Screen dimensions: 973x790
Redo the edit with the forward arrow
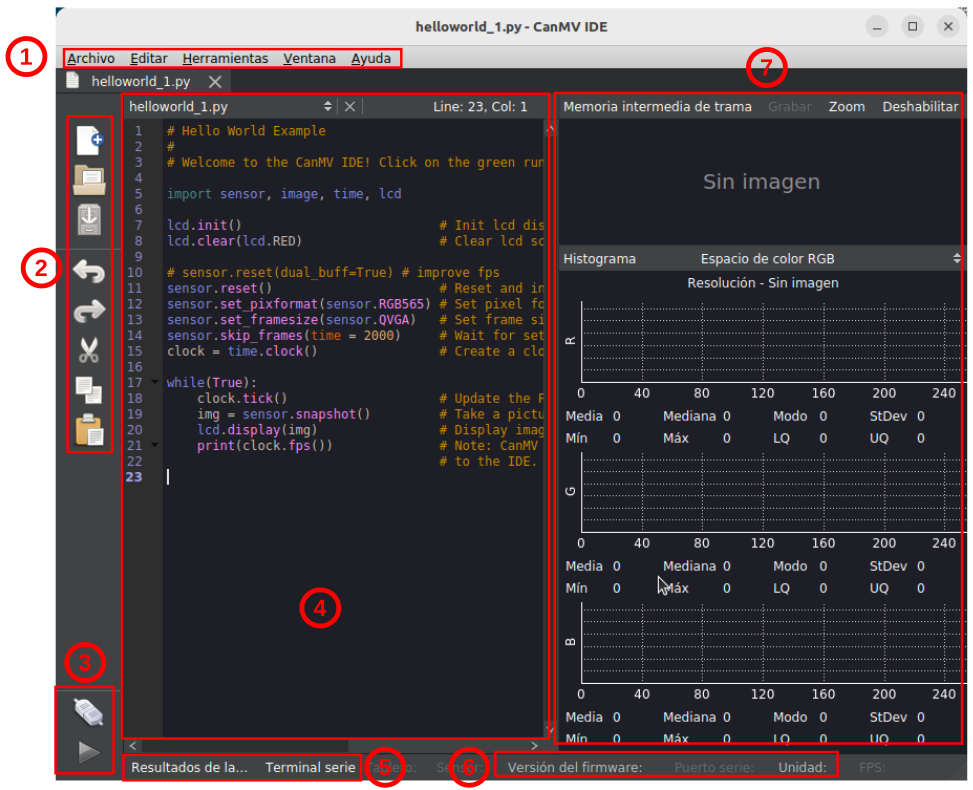[x=89, y=311]
